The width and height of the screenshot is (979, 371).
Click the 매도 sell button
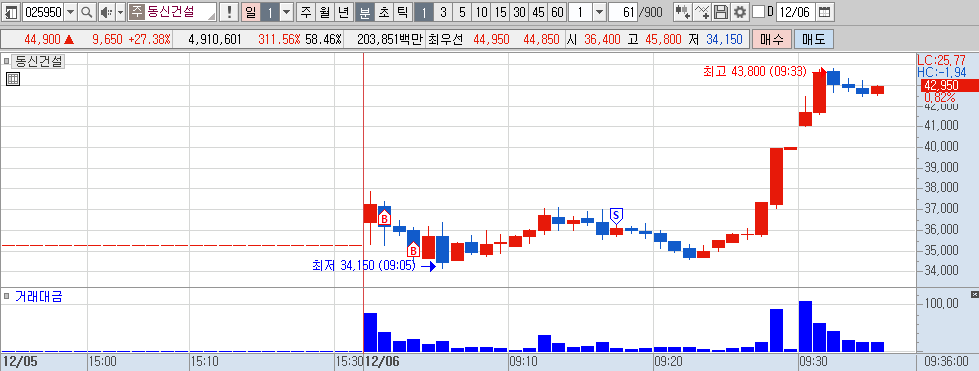[x=814, y=39]
